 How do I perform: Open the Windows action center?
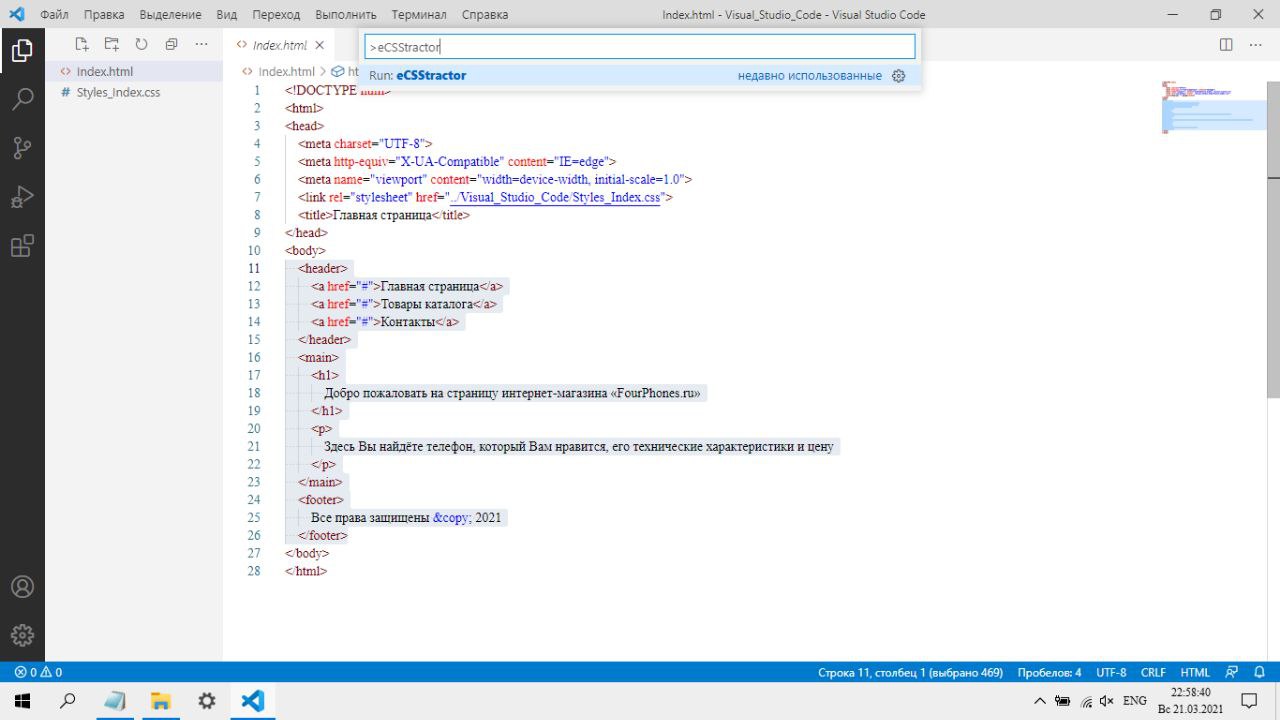(1249, 701)
